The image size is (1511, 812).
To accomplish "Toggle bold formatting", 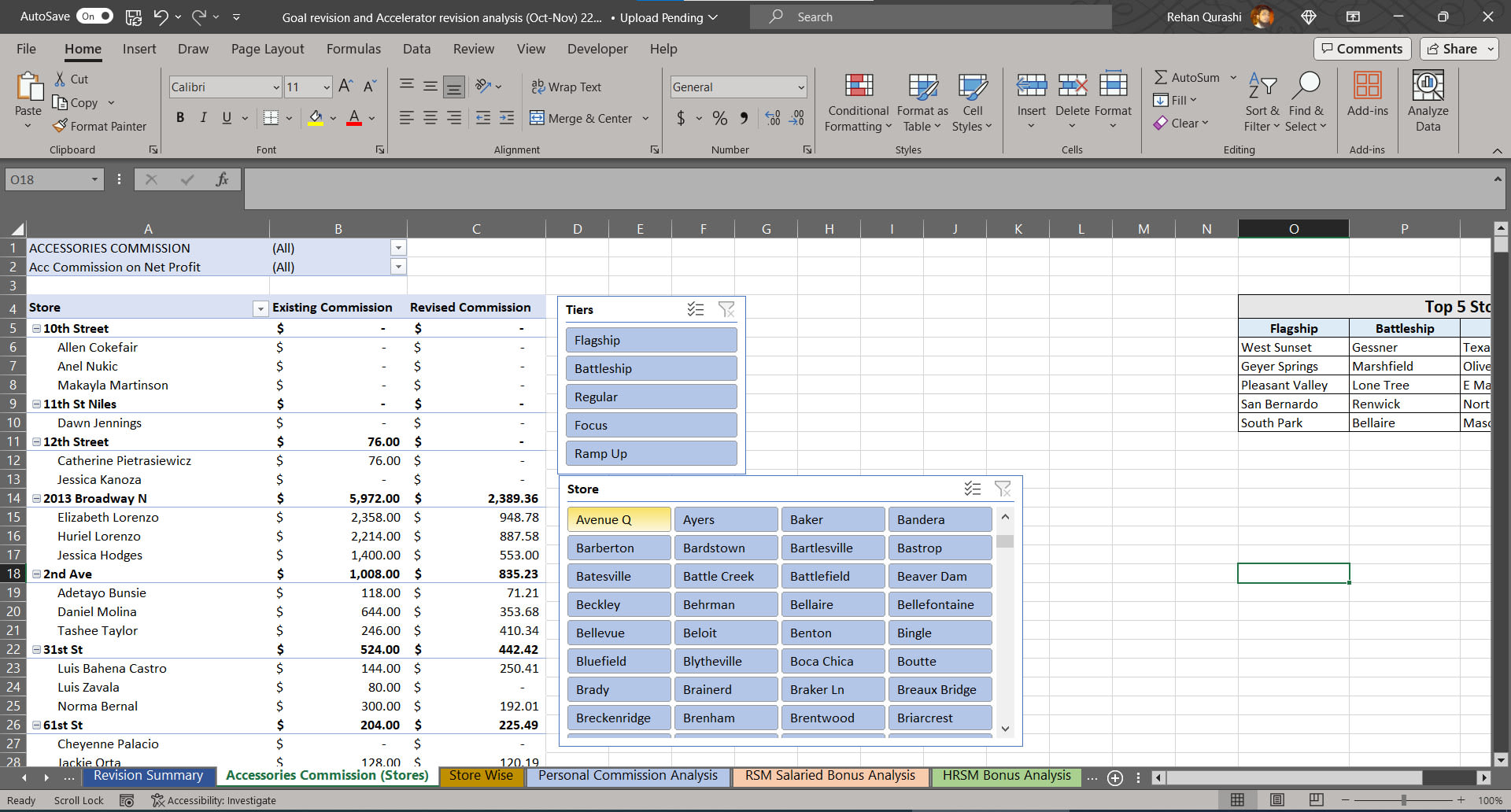I will pos(180,117).
